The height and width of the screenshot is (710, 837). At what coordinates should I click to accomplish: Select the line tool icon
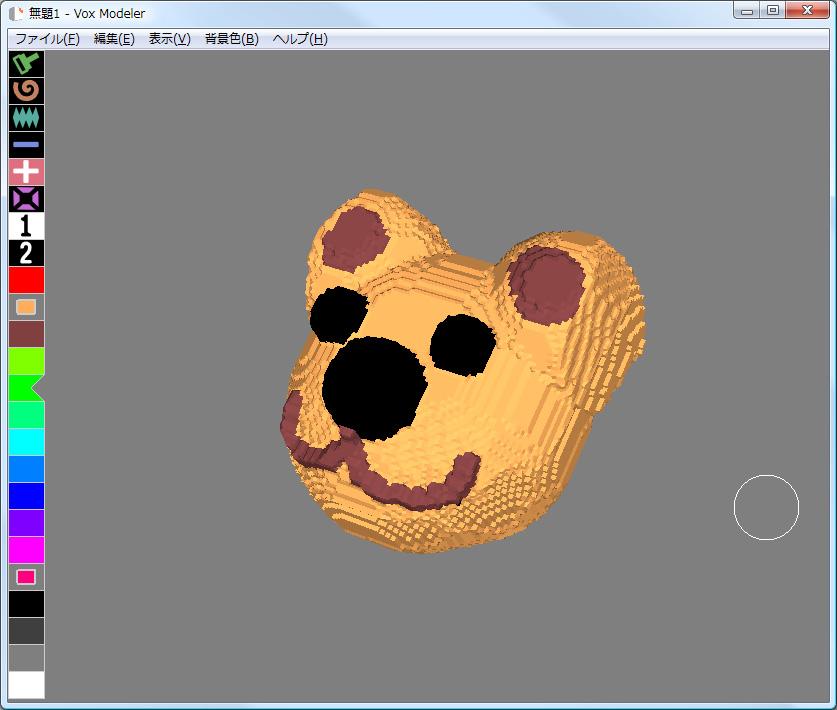26,145
